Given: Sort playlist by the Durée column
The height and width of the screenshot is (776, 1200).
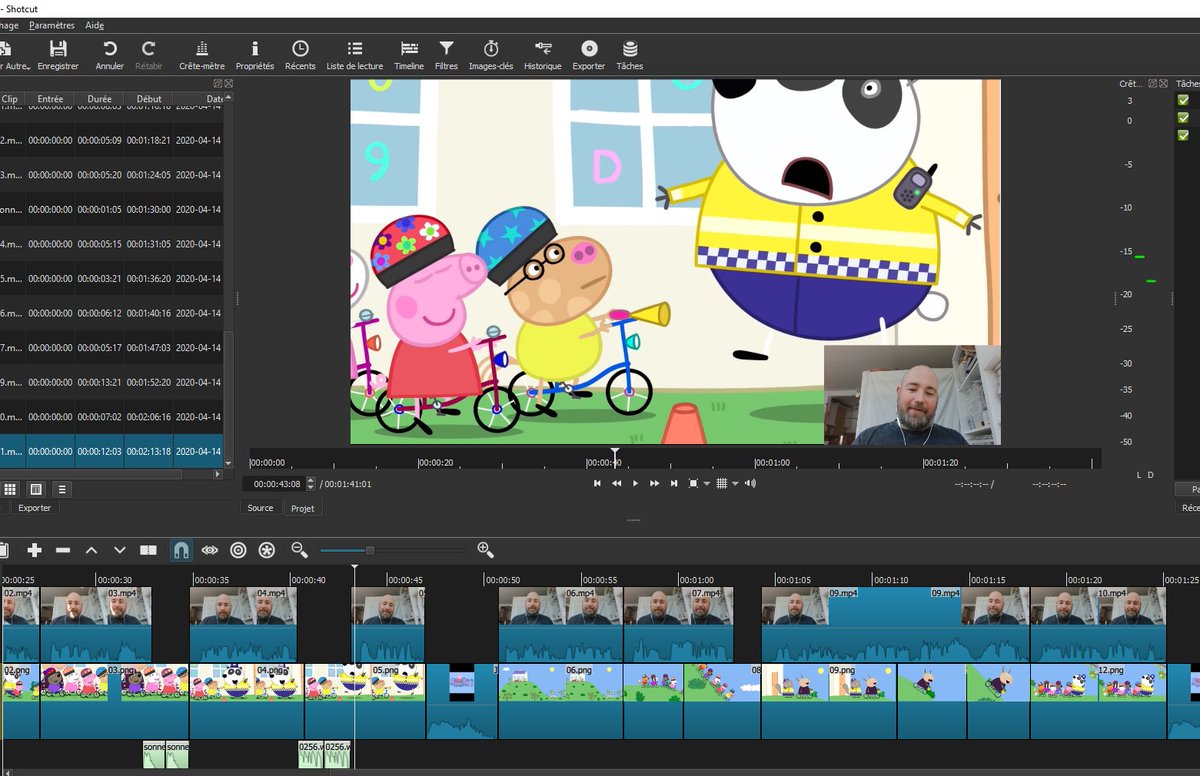Looking at the screenshot, I should click(100, 99).
